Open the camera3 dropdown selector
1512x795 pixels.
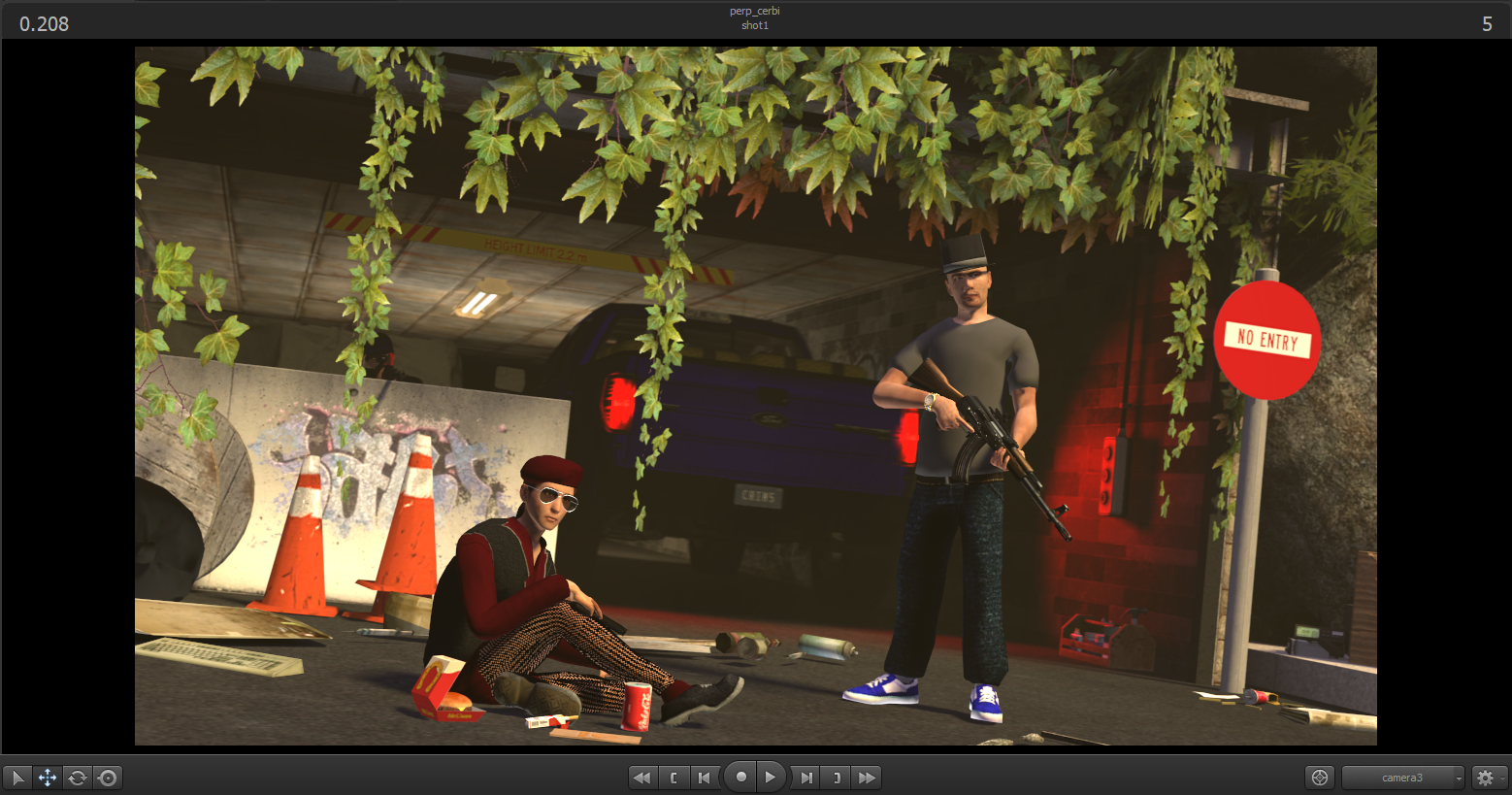[1403, 778]
